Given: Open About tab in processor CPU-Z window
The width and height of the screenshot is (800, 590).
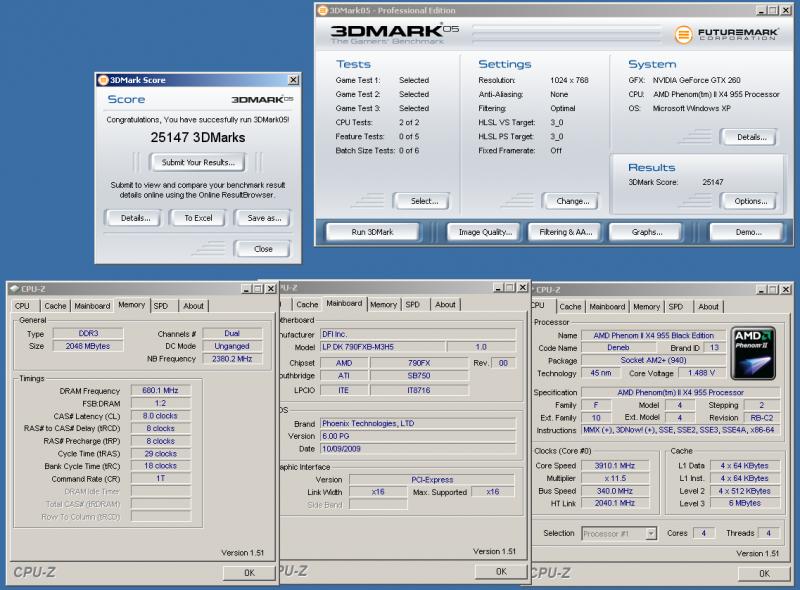Looking at the screenshot, I should click(708, 307).
